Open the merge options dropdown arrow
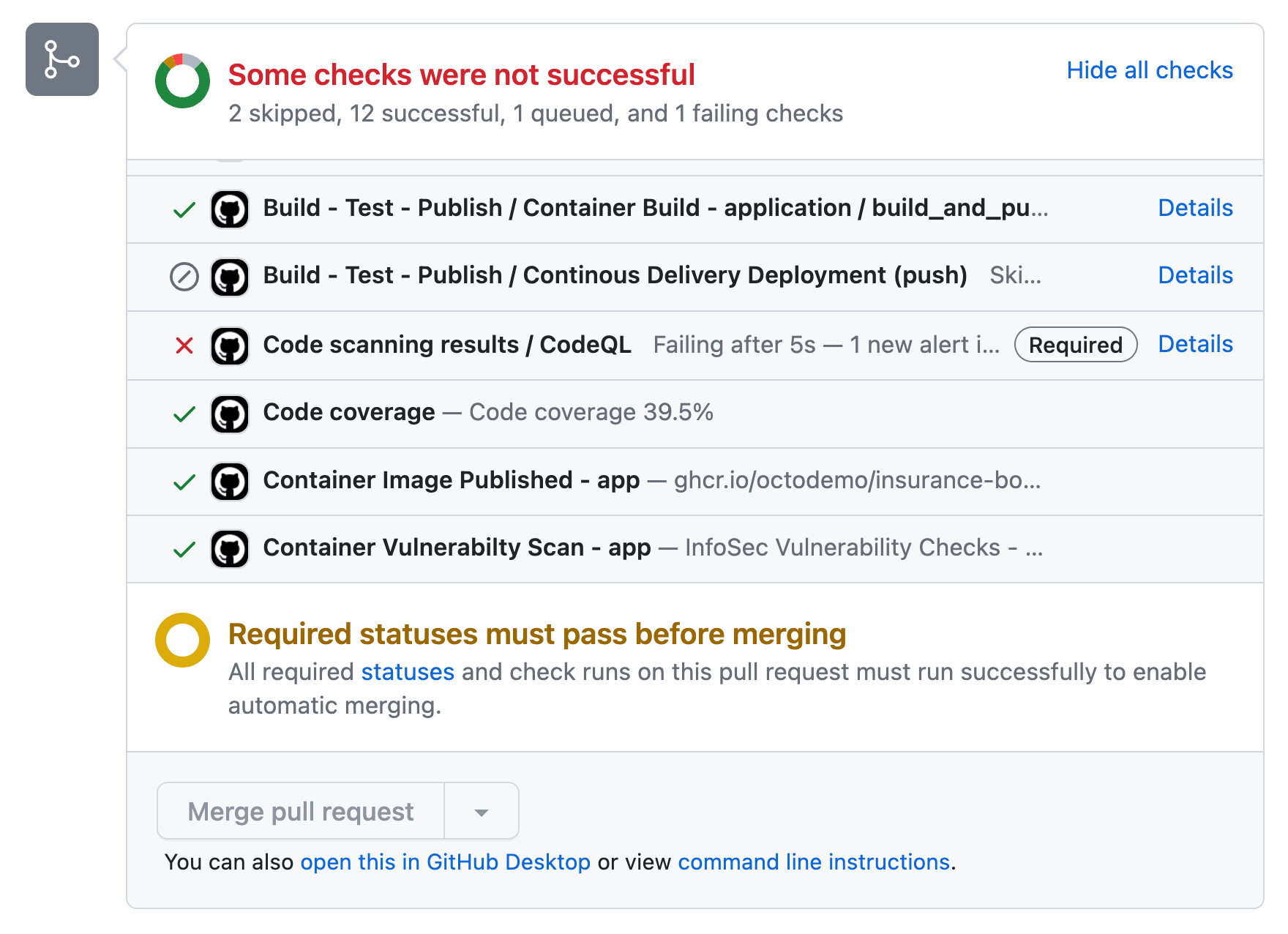The width and height of the screenshot is (1288, 934). 481,811
